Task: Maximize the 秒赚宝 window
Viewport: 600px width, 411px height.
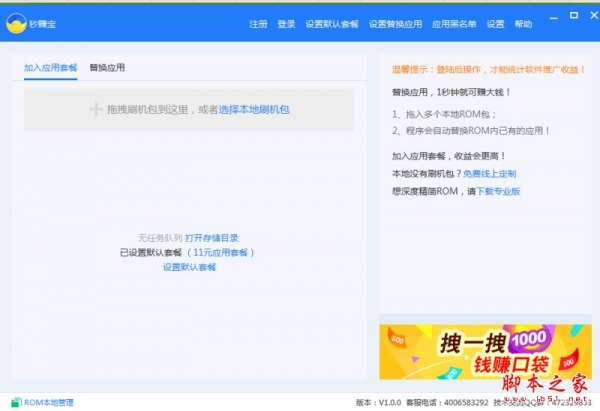Action: 574,15
